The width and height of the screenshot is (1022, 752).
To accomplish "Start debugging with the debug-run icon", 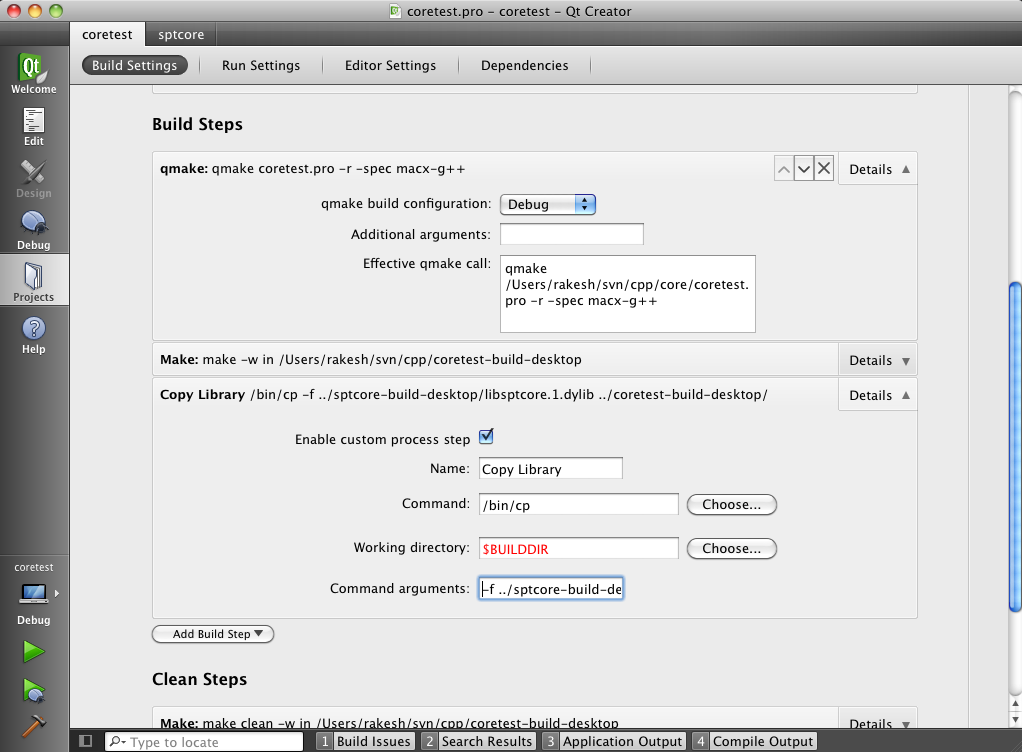I will tap(34, 690).
